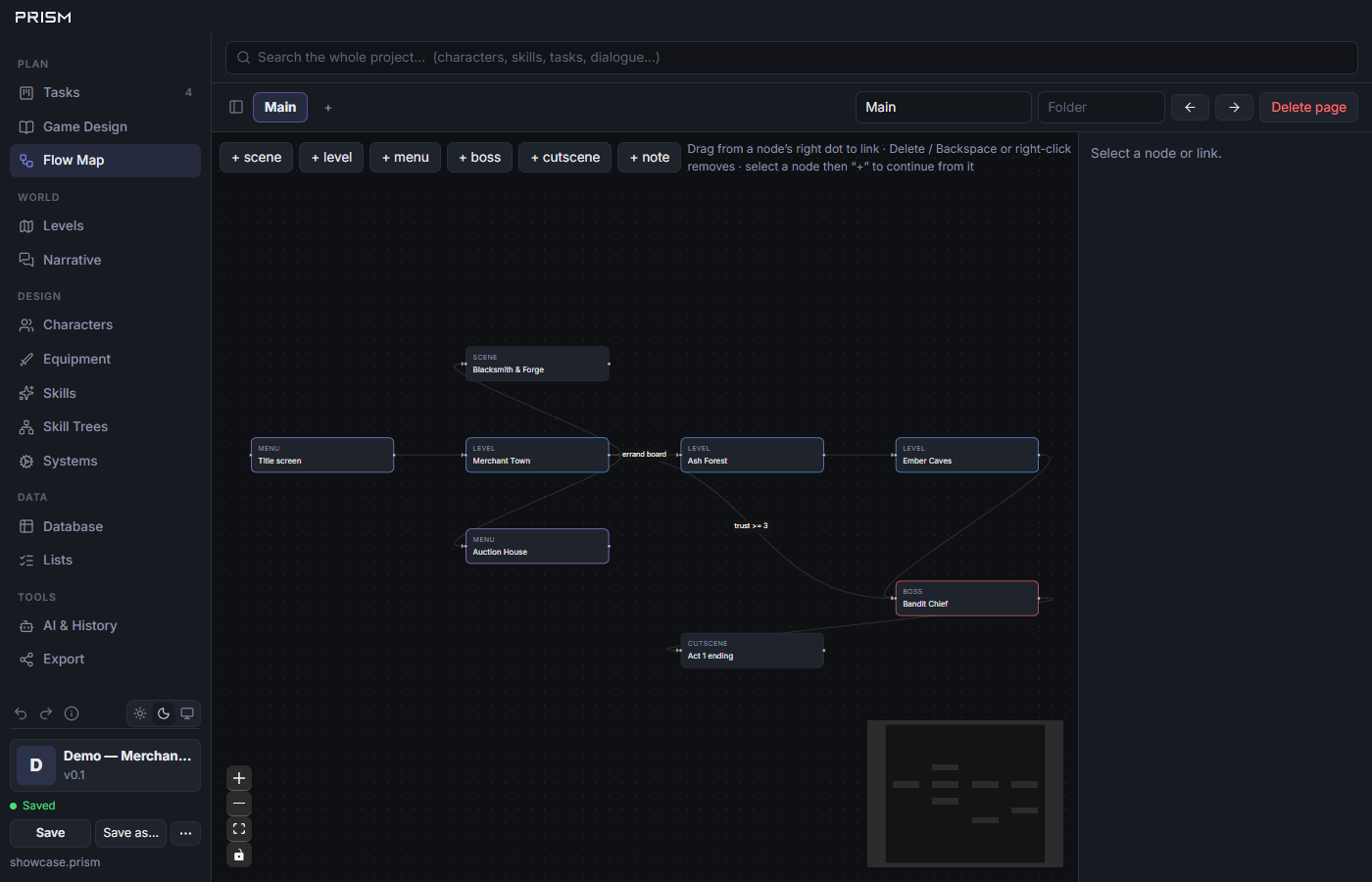
Task: Click the Delete page button
Action: (1308, 107)
